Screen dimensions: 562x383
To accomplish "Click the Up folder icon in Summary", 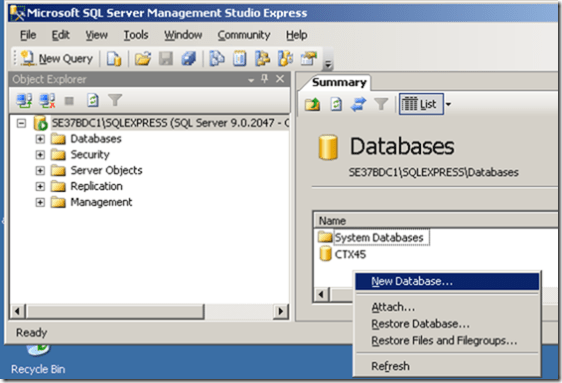I will (313, 104).
